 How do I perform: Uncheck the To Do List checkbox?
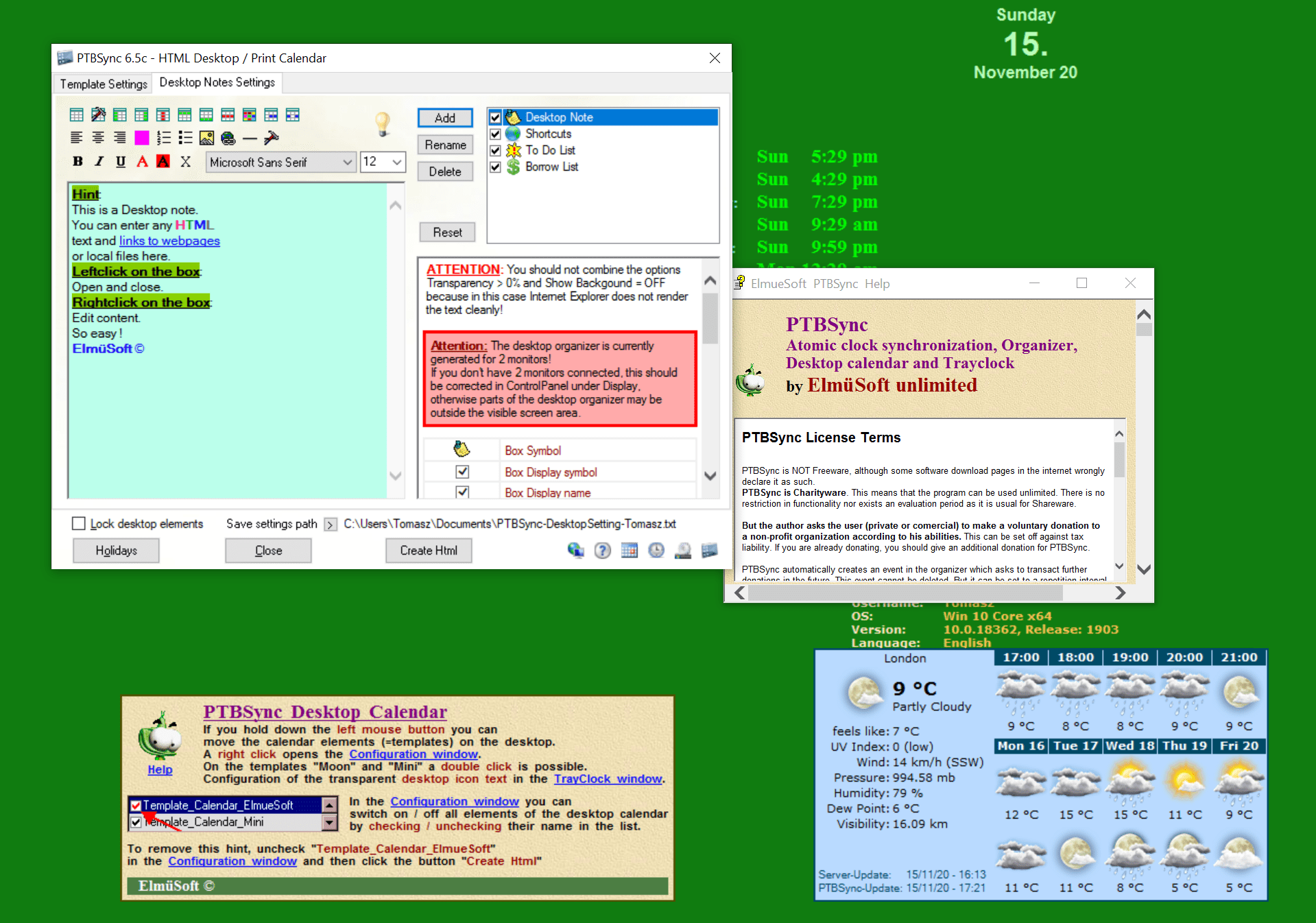(x=495, y=150)
